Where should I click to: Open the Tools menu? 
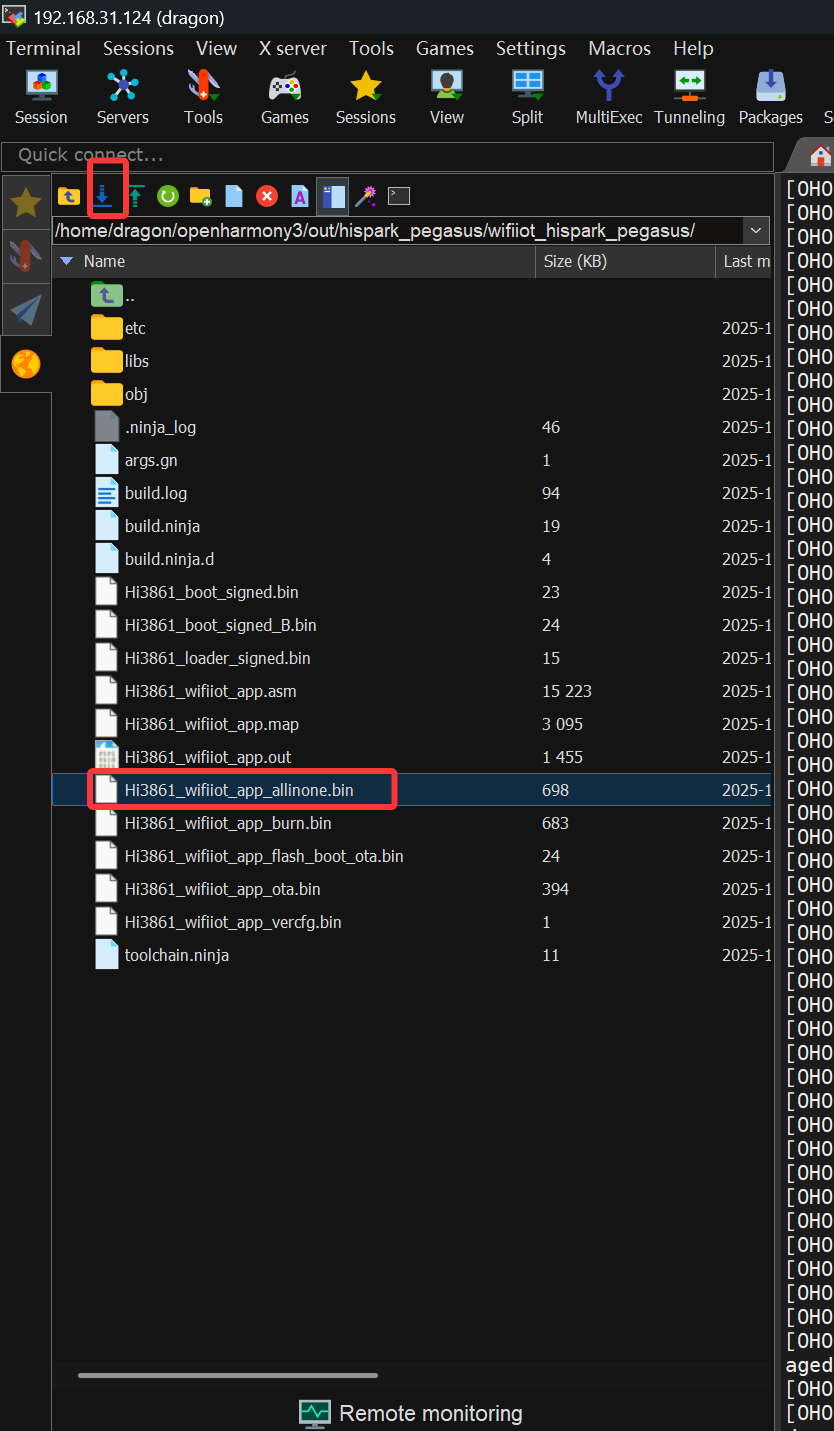pos(372,48)
